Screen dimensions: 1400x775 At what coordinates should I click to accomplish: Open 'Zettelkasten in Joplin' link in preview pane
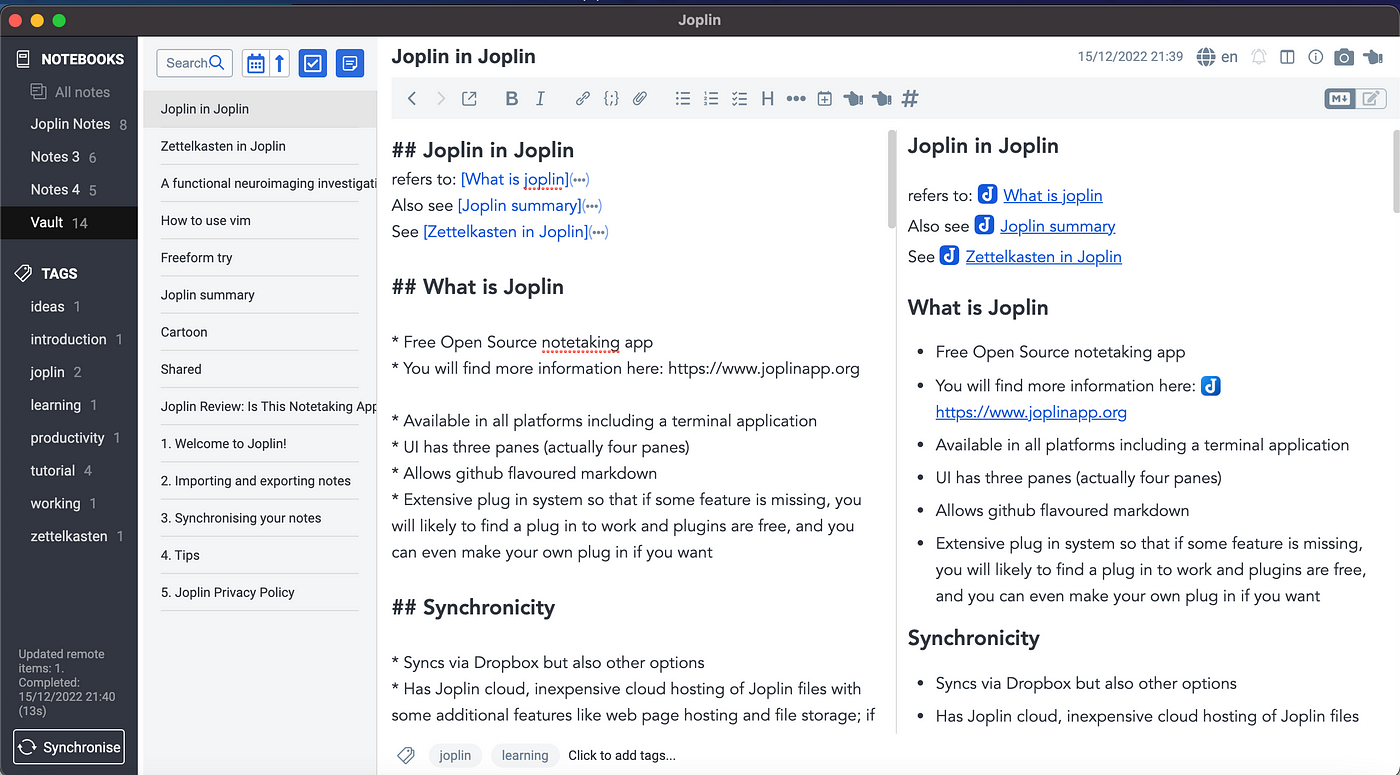click(1043, 257)
